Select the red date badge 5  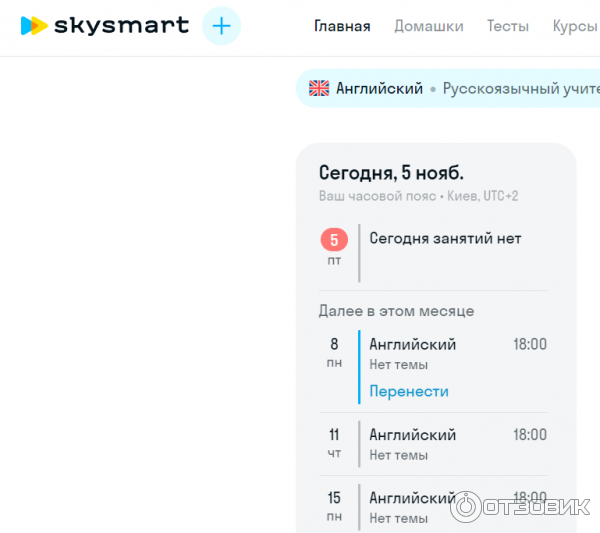pyautogui.click(x=334, y=240)
